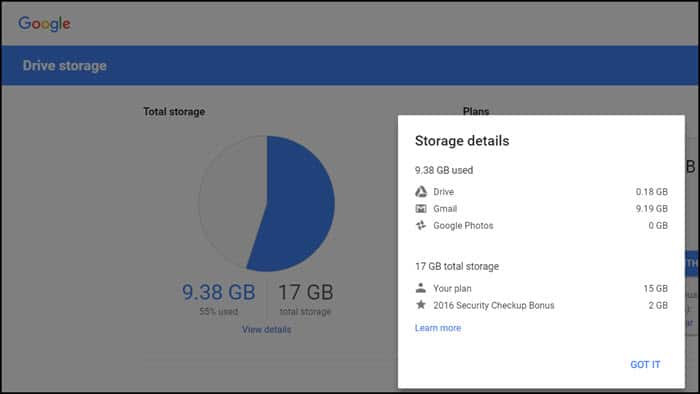Open the View details link
Image resolution: width=700 pixels, height=394 pixels.
(267, 329)
